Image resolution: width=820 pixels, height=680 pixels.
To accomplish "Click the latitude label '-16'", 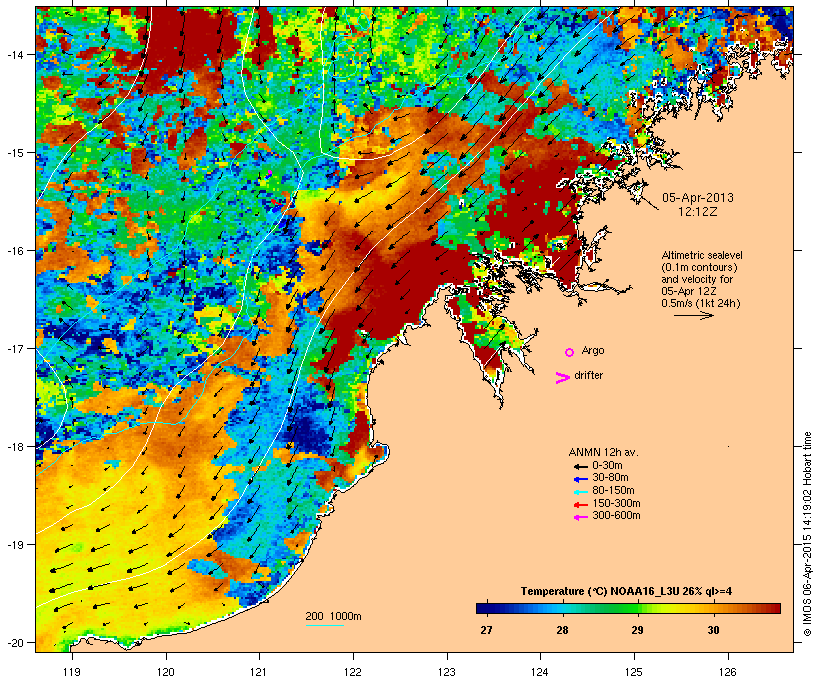I will [x=15, y=251].
